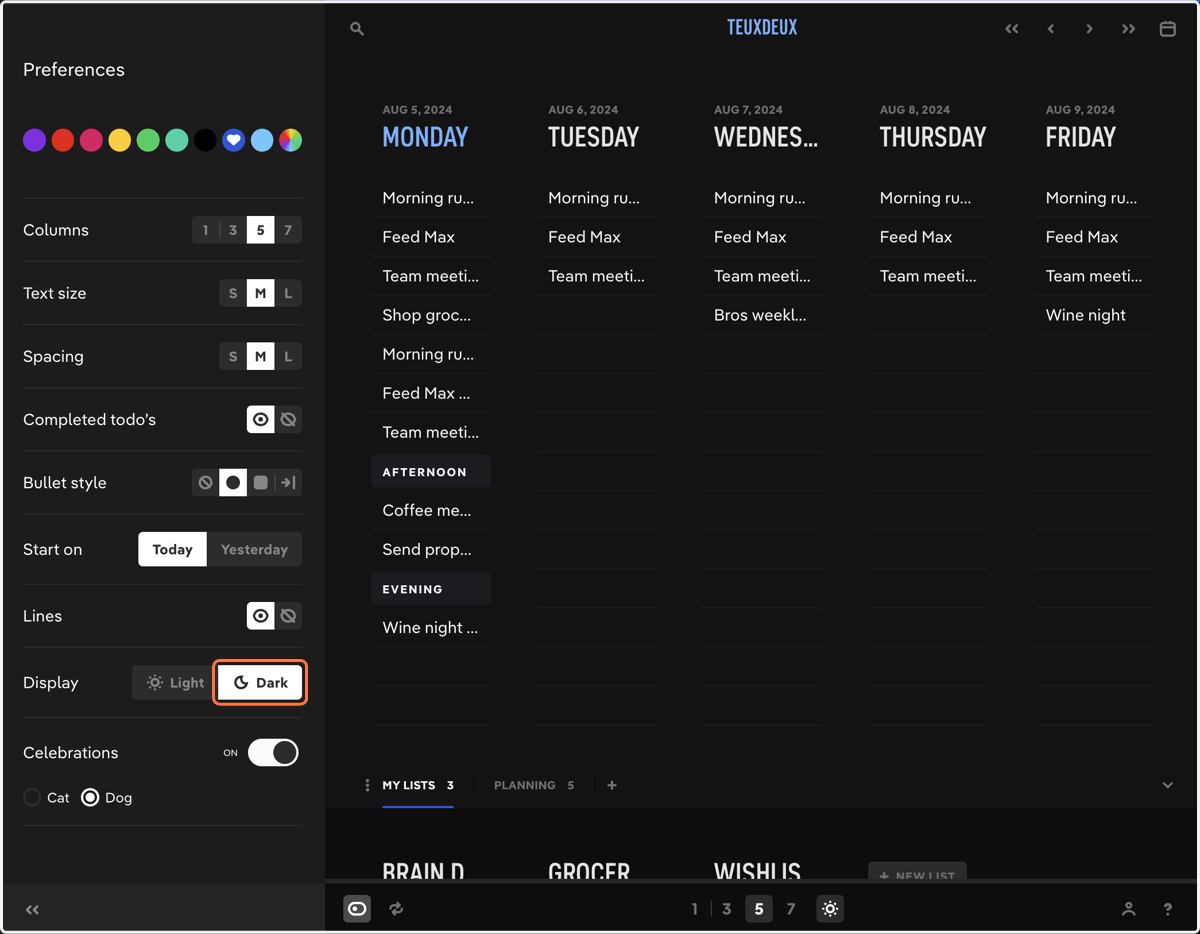Jump back a week with double-left arrows
The image size is (1200, 934).
coord(1012,29)
